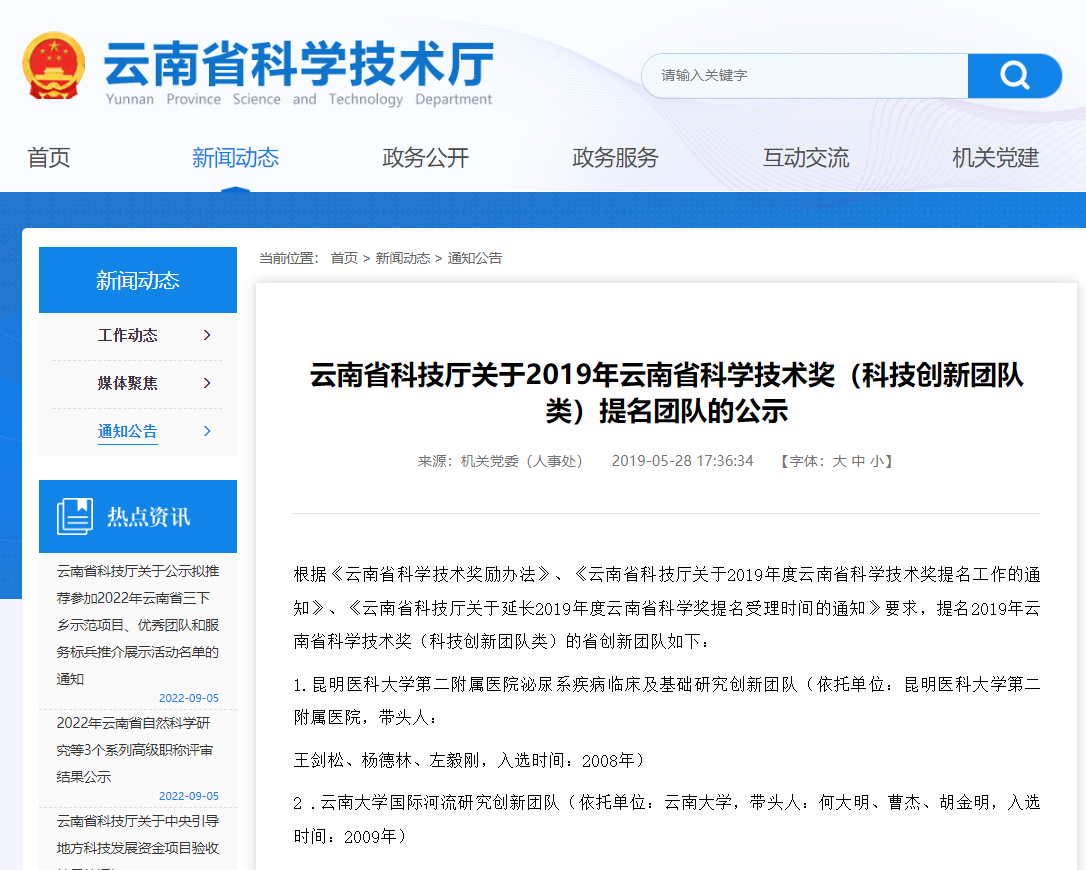Expand the 工作动态 chevron arrow
Screen dimensions: 1086x870
[x=206, y=335]
